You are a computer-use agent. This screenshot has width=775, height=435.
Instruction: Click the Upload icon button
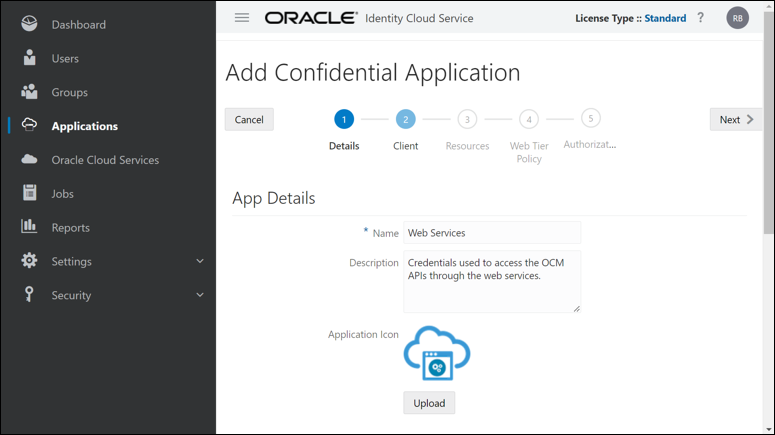click(x=429, y=403)
